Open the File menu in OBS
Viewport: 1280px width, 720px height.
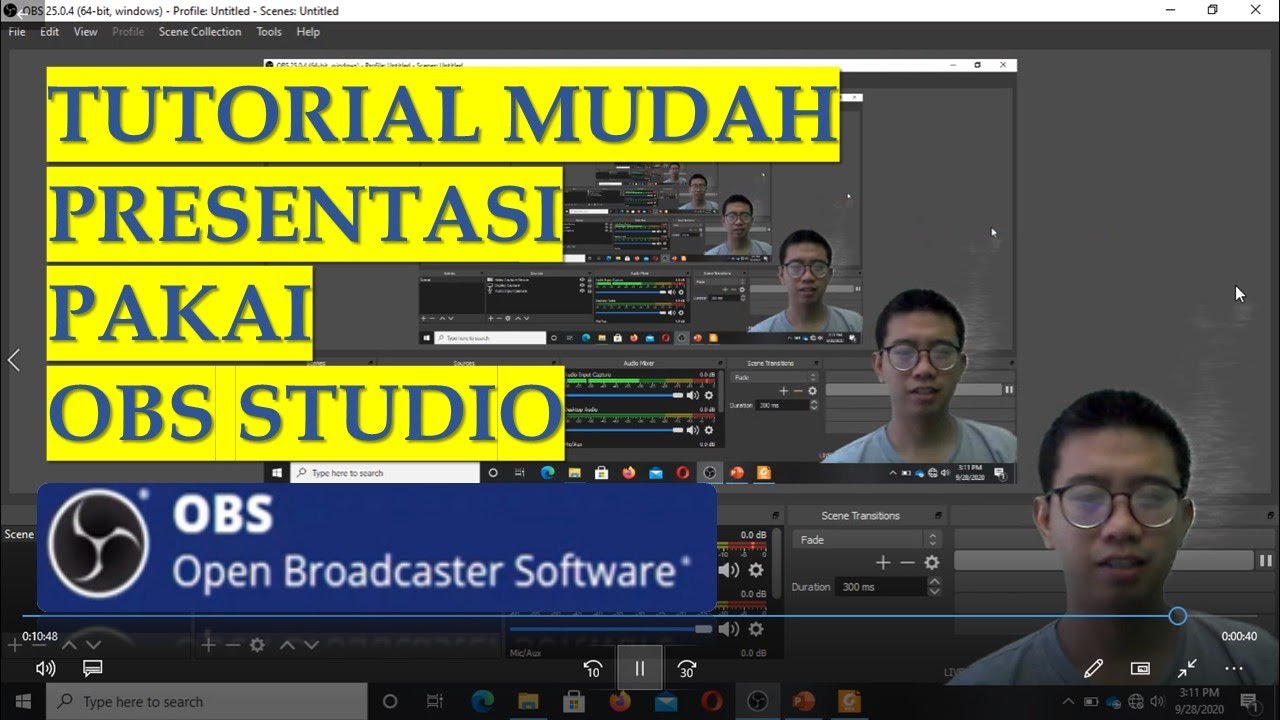(x=17, y=32)
